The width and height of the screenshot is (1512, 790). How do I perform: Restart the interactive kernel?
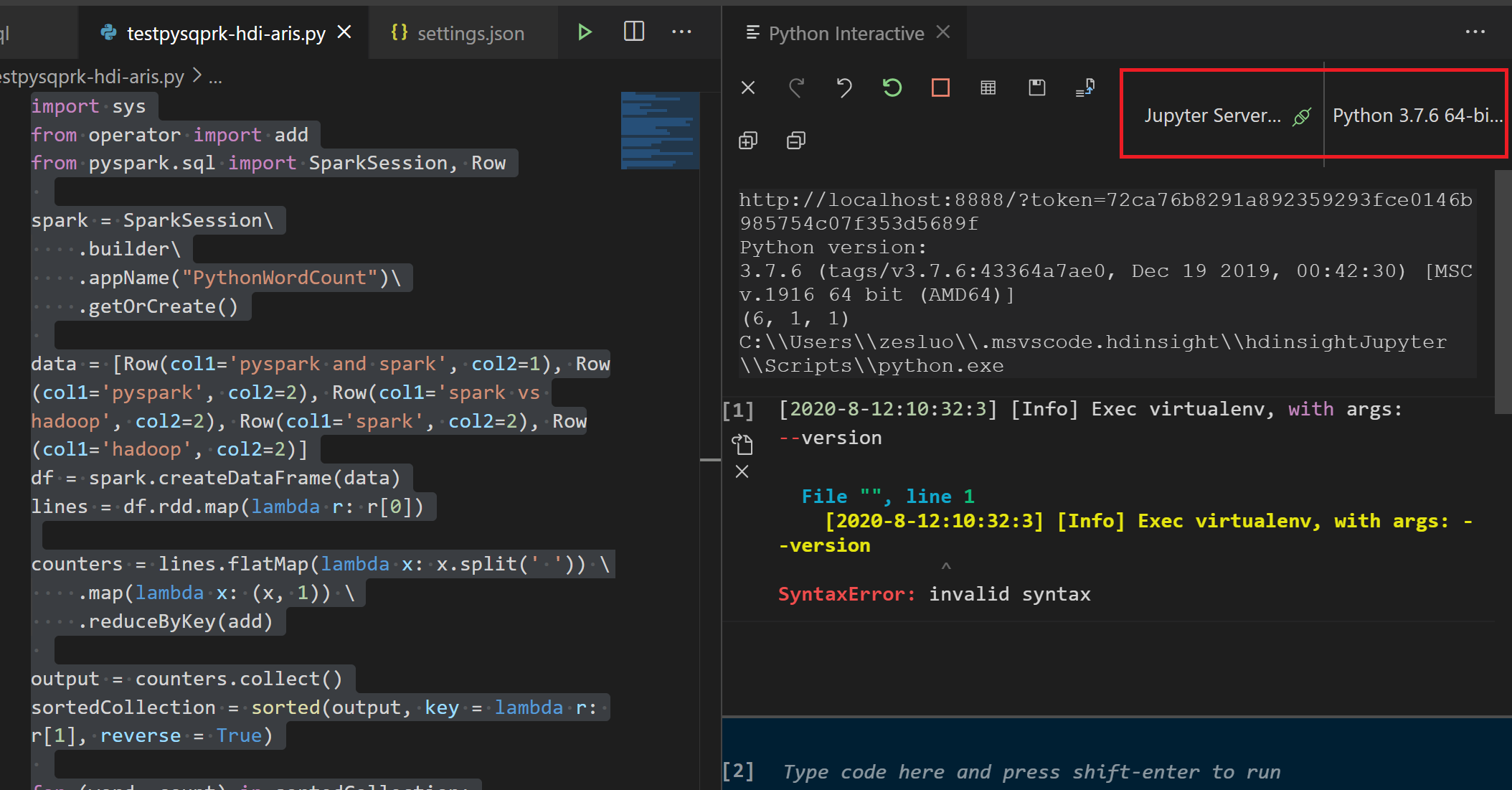[892, 88]
